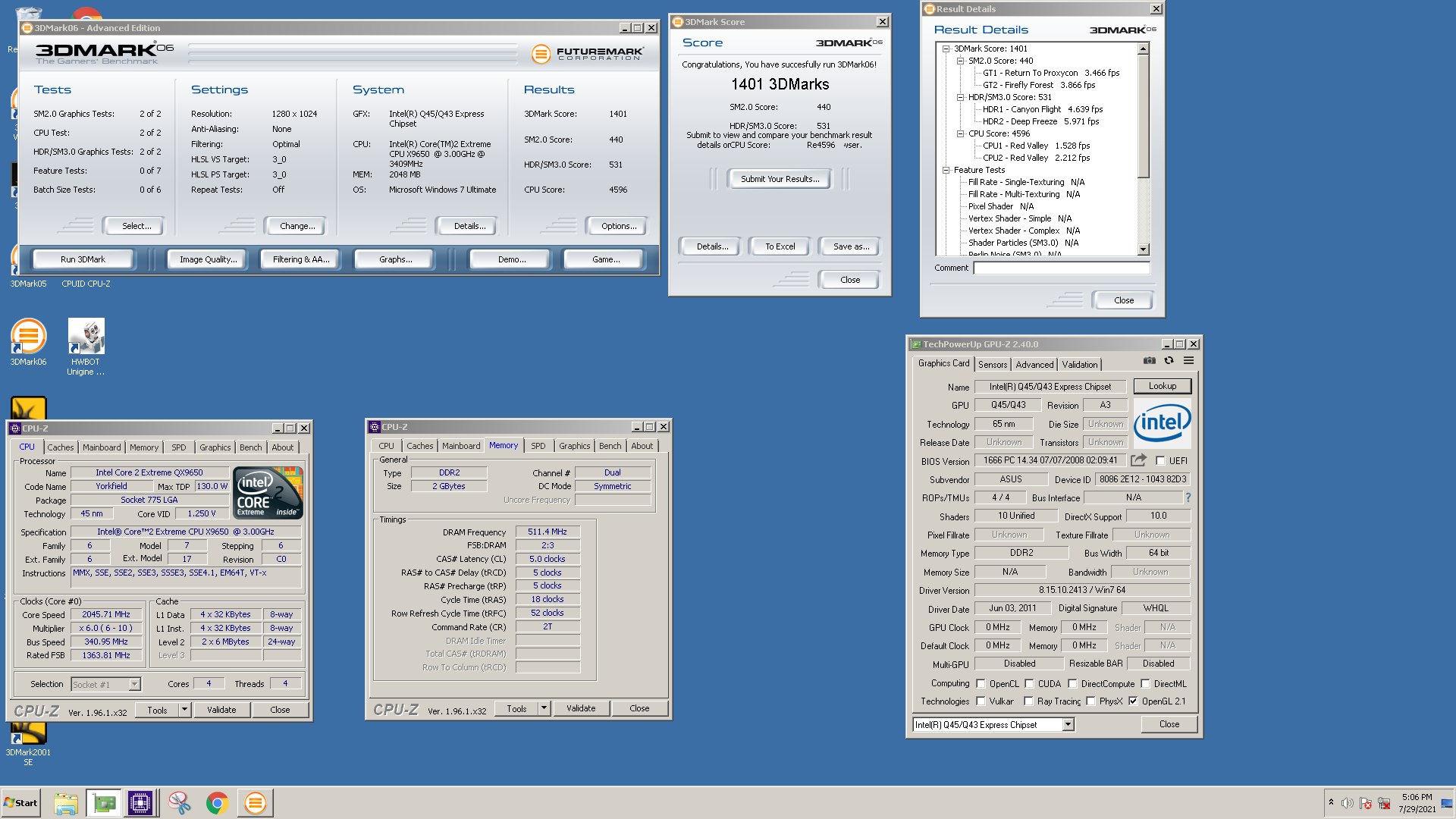Viewport: 1456px width, 819px height.
Task: Click the Result Details scrollbar up arrow
Action: pos(1144,49)
